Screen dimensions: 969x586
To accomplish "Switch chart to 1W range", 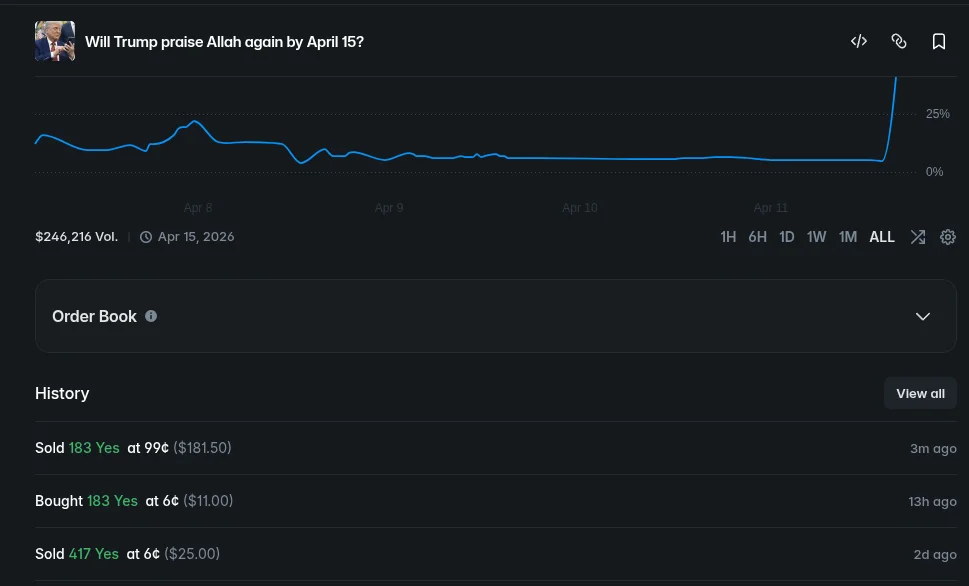I will click(817, 237).
